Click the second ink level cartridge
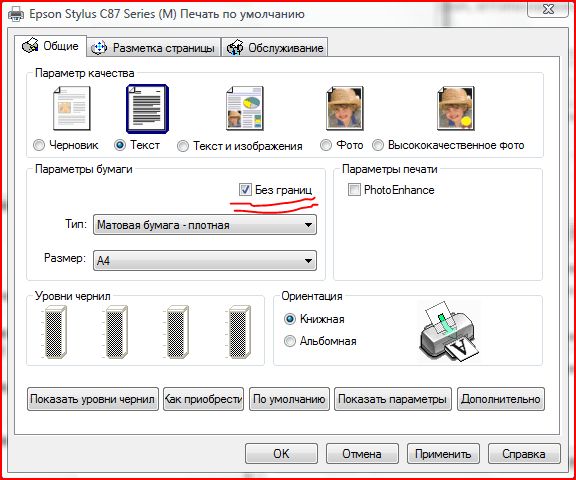 [x=116, y=332]
